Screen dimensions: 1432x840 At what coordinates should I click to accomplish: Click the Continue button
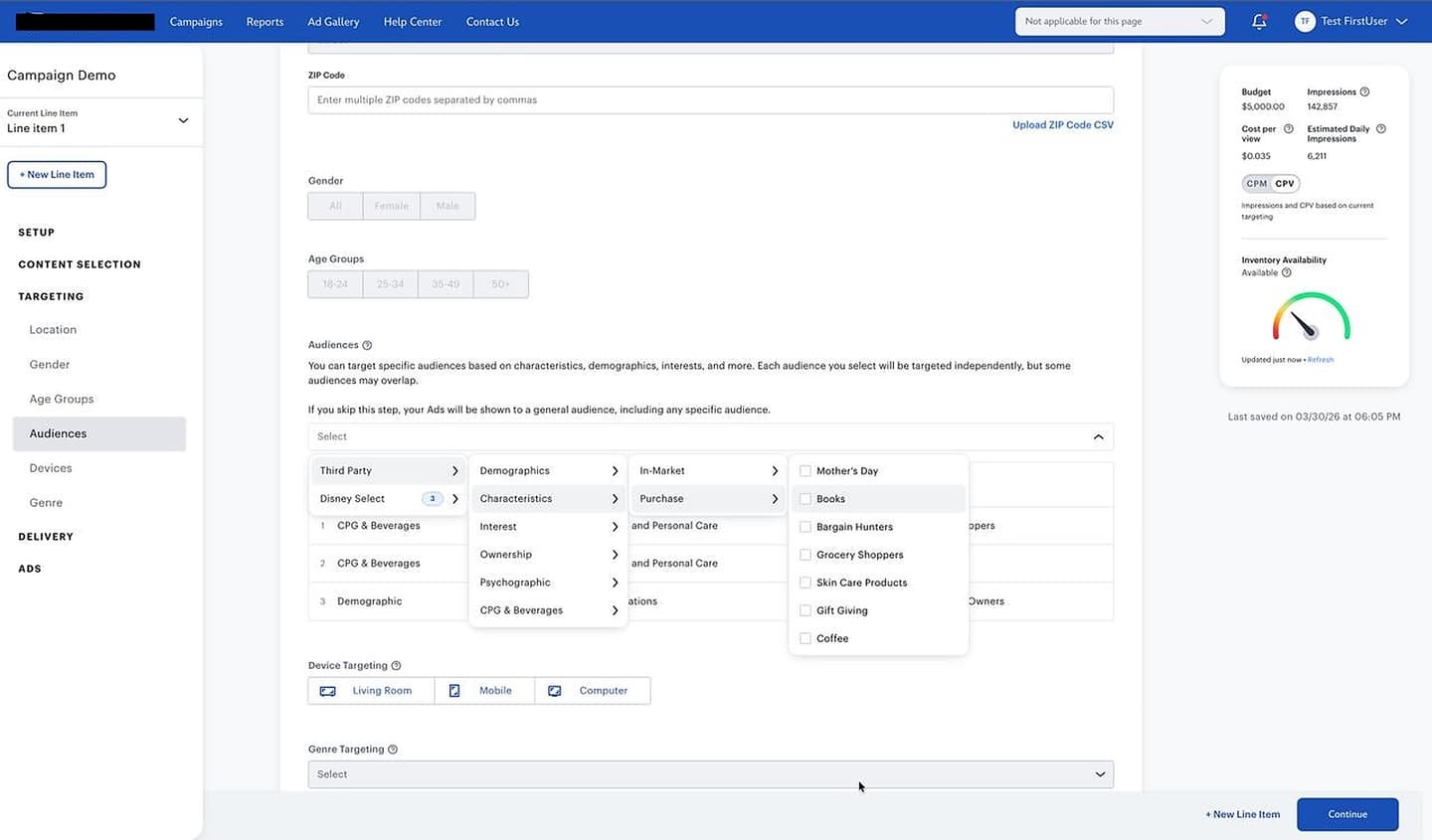1346,813
